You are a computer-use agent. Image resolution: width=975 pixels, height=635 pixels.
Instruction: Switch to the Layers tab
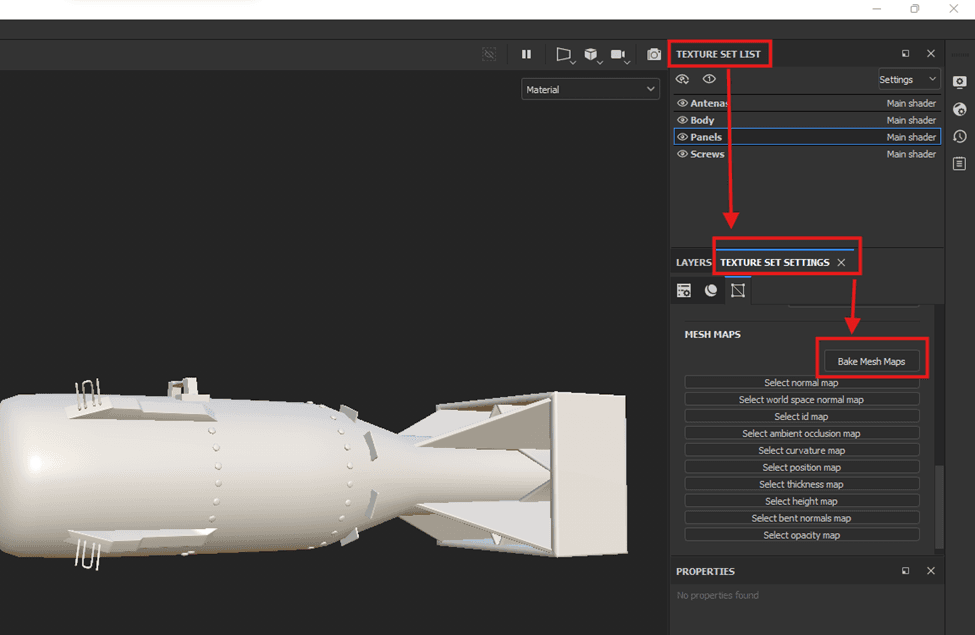(693, 262)
